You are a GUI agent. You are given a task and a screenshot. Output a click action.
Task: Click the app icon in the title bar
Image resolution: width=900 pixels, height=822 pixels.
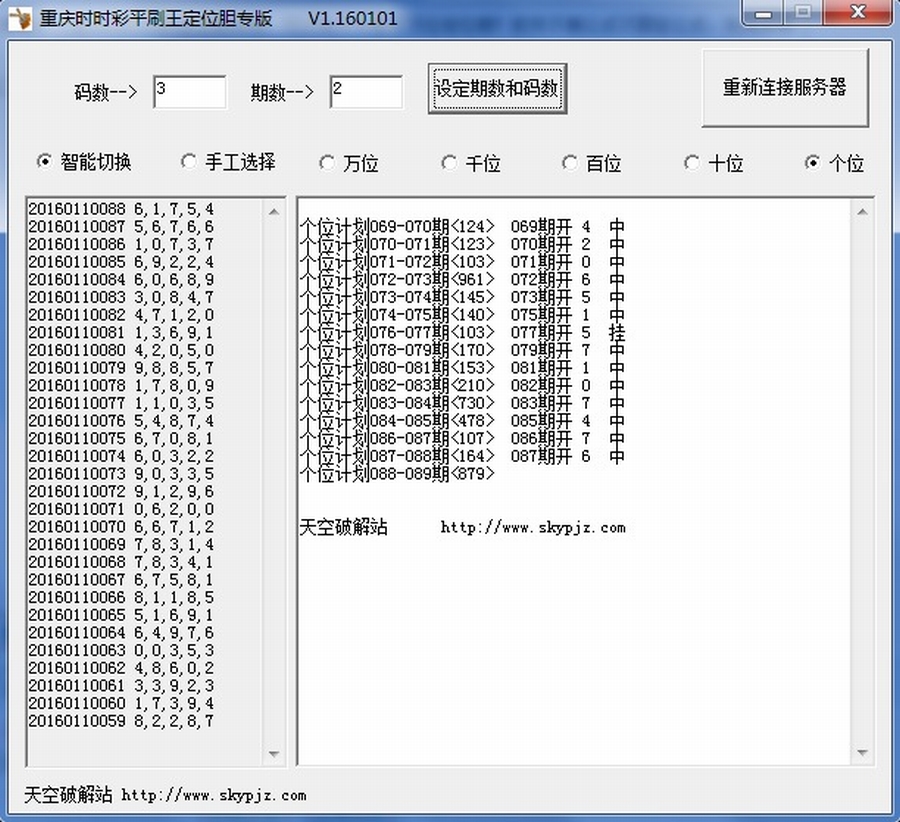click(20, 17)
